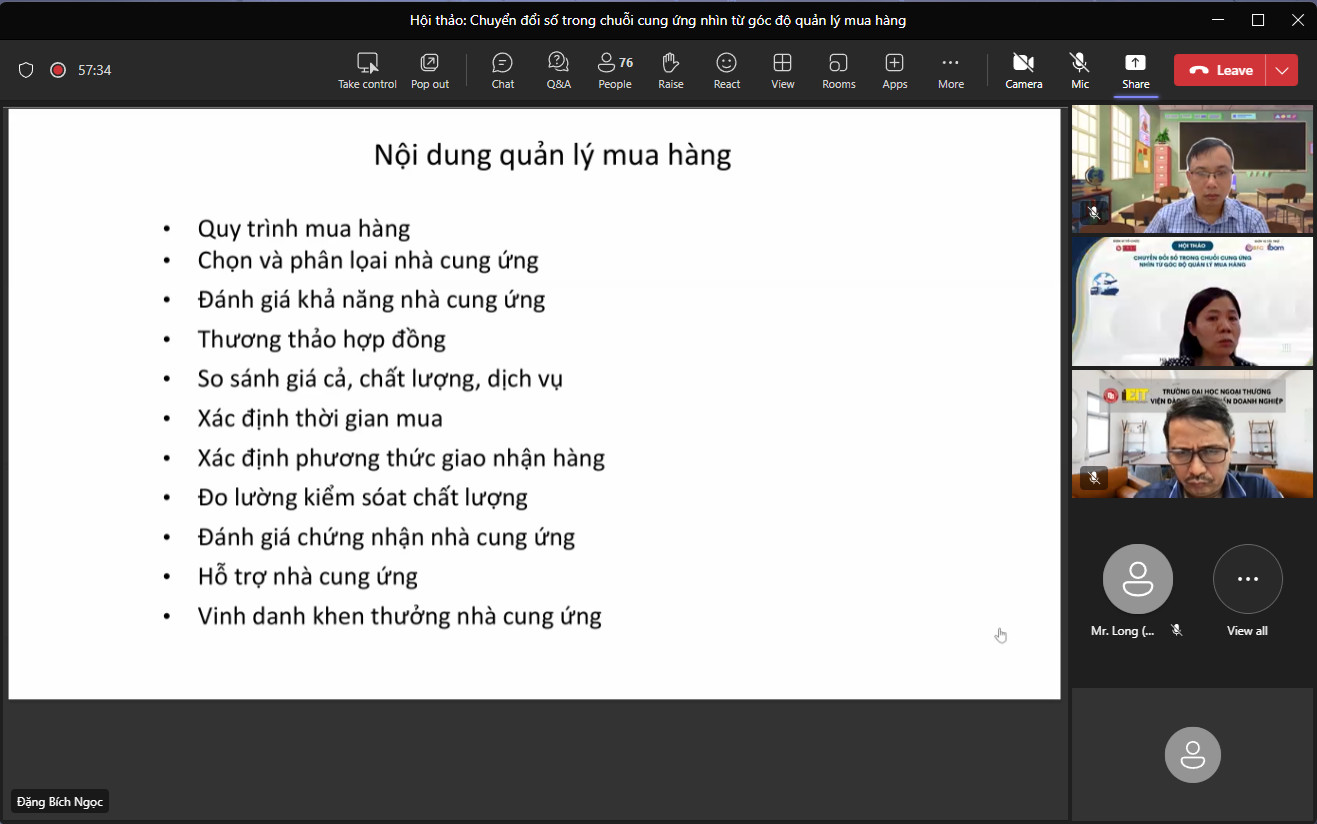Close the meeting window
The image size is (1317, 824).
click(1297, 19)
